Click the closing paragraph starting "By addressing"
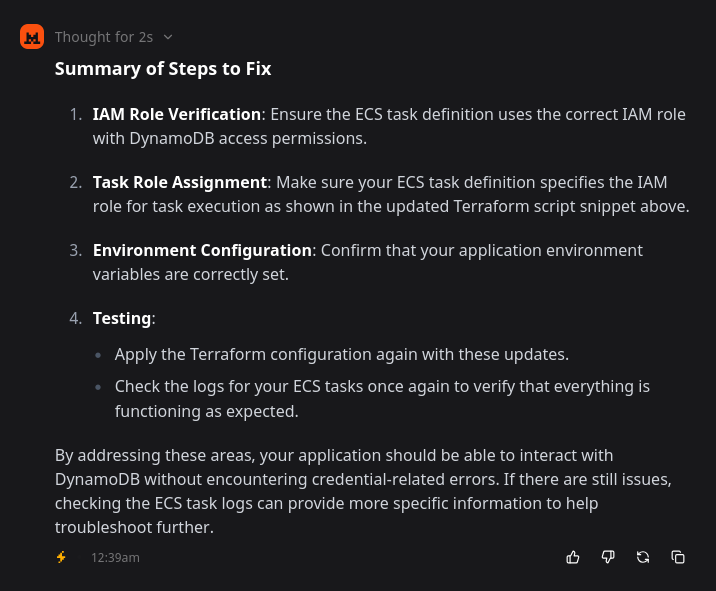The width and height of the screenshot is (716, 591). 363,491
